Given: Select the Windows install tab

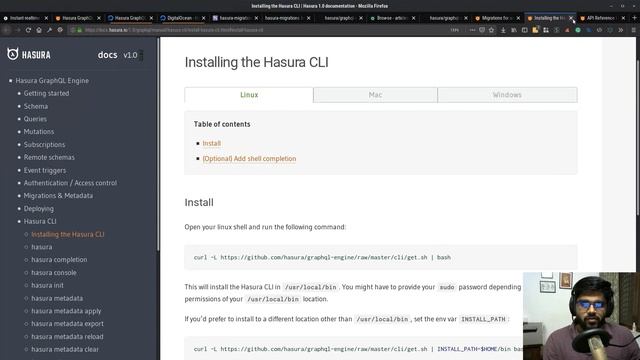Looking at the screenshot, I should (x=507, y=95).
